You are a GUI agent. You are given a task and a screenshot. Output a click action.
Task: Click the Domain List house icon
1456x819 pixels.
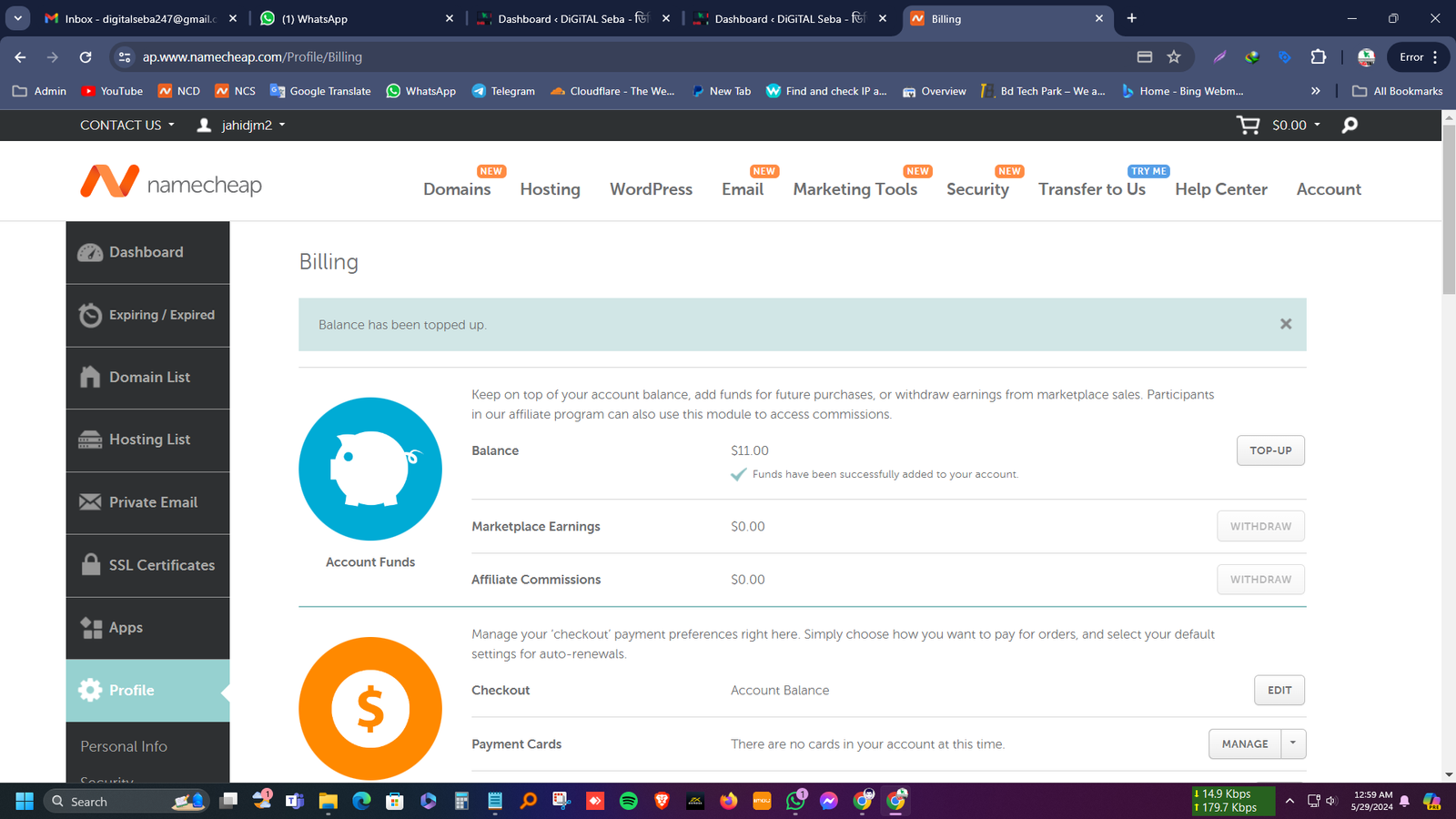coord(90,377)
